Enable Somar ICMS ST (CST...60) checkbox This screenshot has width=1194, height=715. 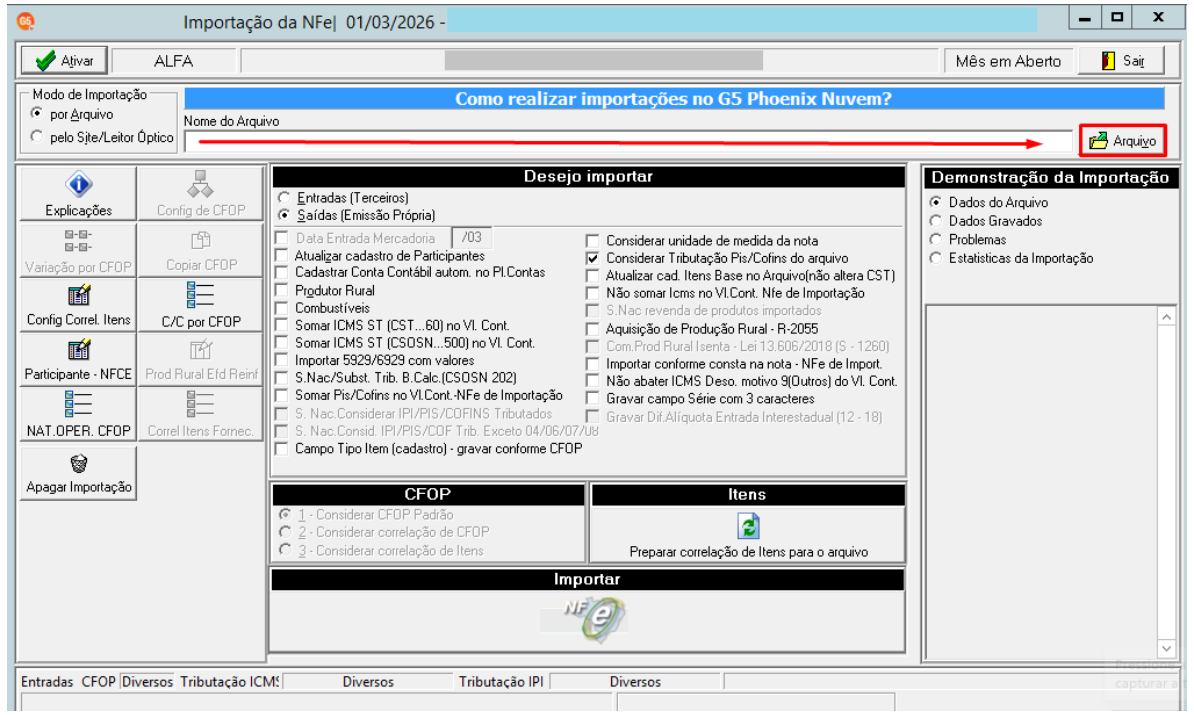282,326
